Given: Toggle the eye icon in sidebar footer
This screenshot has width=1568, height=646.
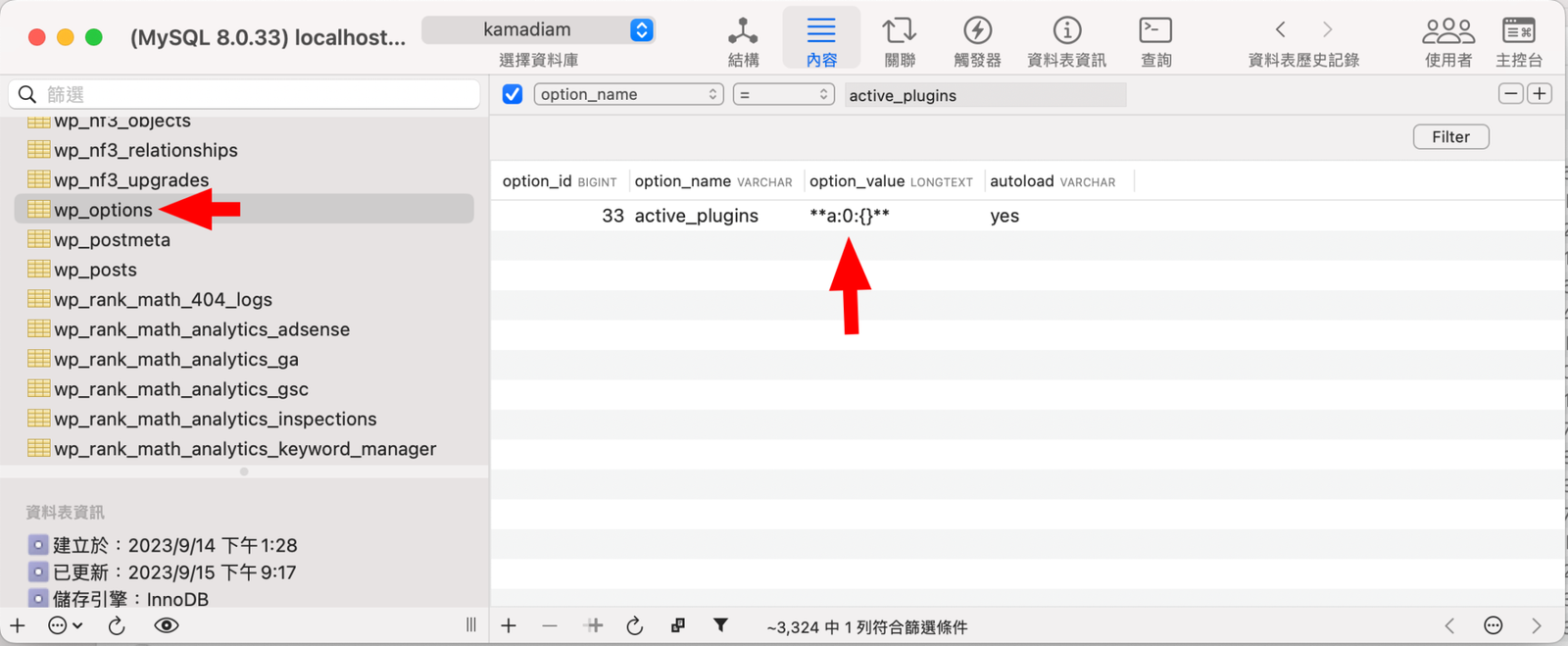Looking at the screenshot, I should [167, 625].
